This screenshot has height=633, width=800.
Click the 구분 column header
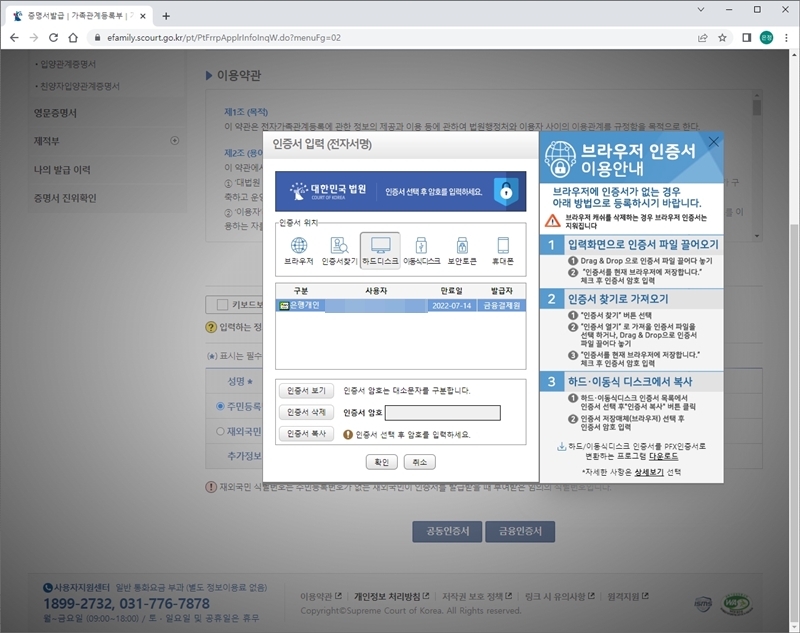[x=301, y=291]
